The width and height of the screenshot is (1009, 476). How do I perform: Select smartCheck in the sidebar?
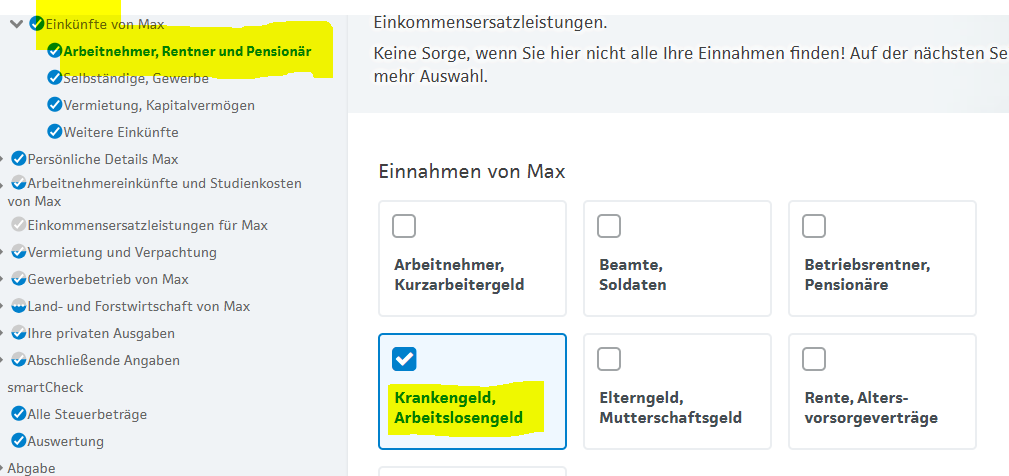[x=45, y=387]
